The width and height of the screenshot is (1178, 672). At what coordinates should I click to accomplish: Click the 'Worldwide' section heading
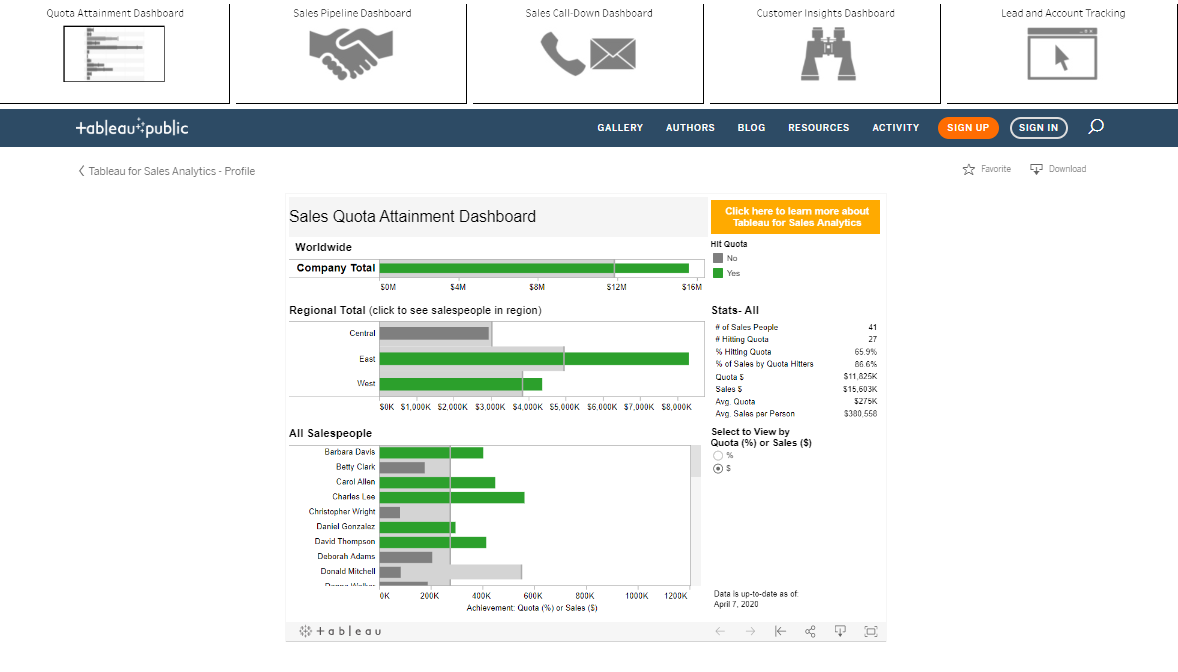323,247
